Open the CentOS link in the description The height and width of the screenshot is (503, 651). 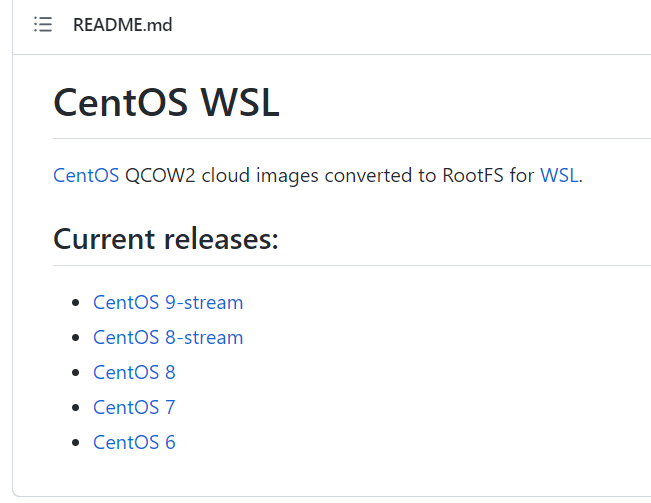click(x=86, y=175)
